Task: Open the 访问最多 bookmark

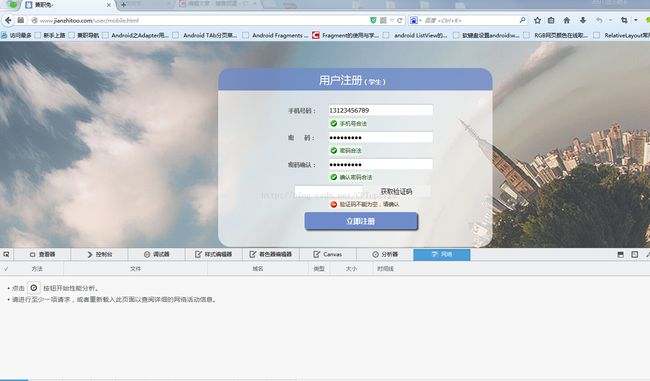Action: coord(17,35)
